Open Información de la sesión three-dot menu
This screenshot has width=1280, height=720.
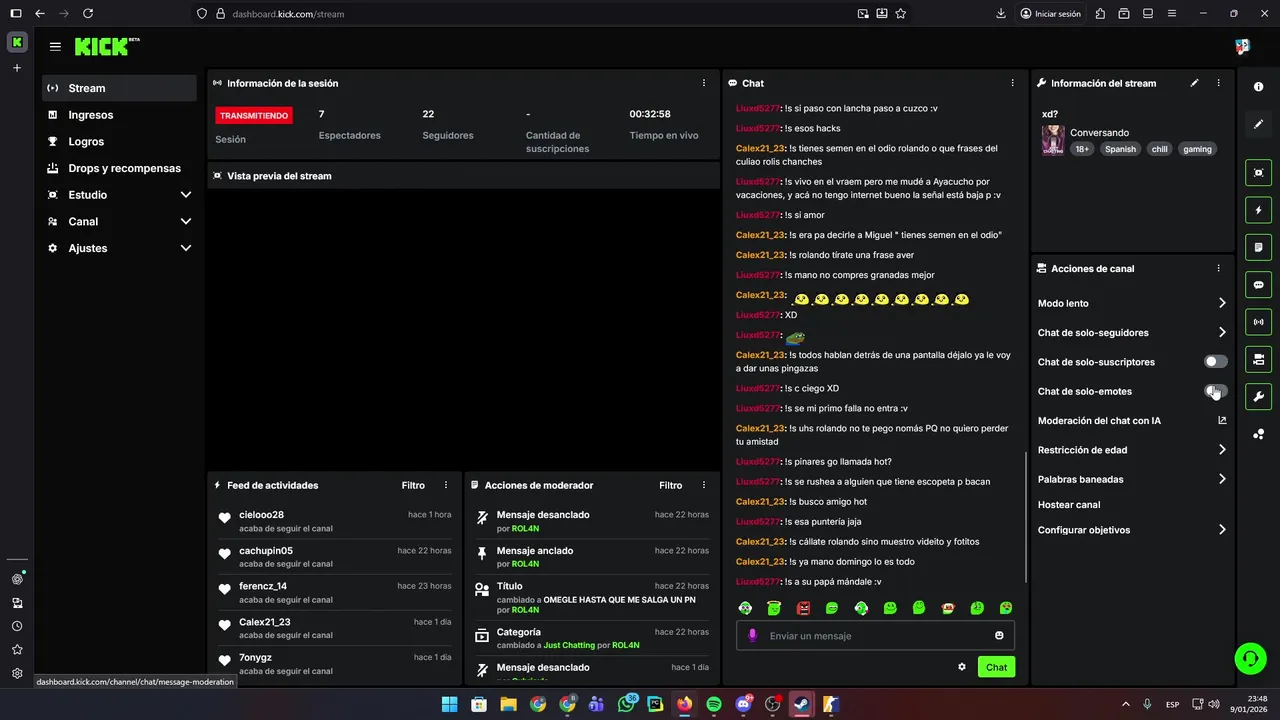coord(704,83)
